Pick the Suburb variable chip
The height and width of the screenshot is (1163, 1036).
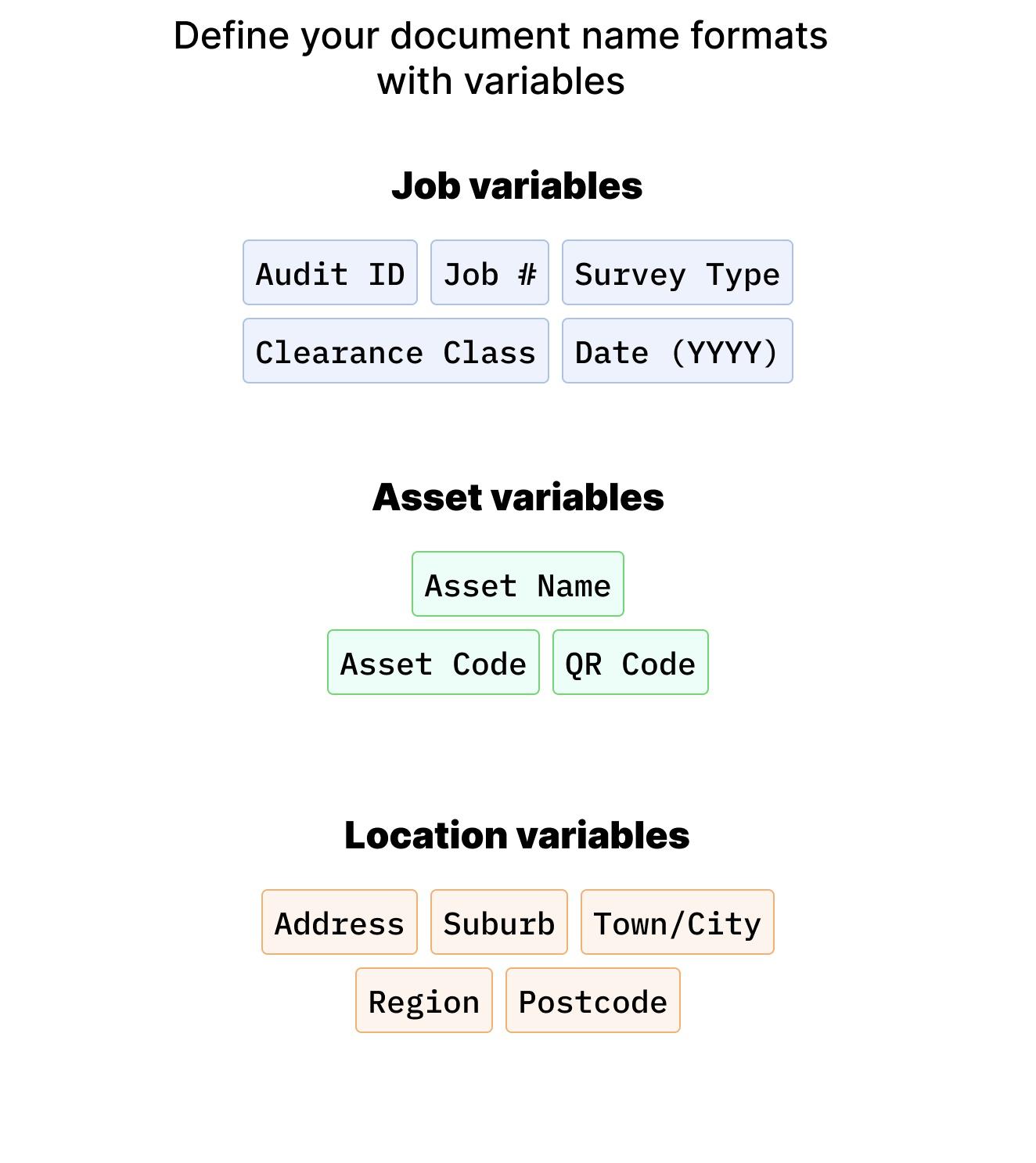tap(499, 922)
